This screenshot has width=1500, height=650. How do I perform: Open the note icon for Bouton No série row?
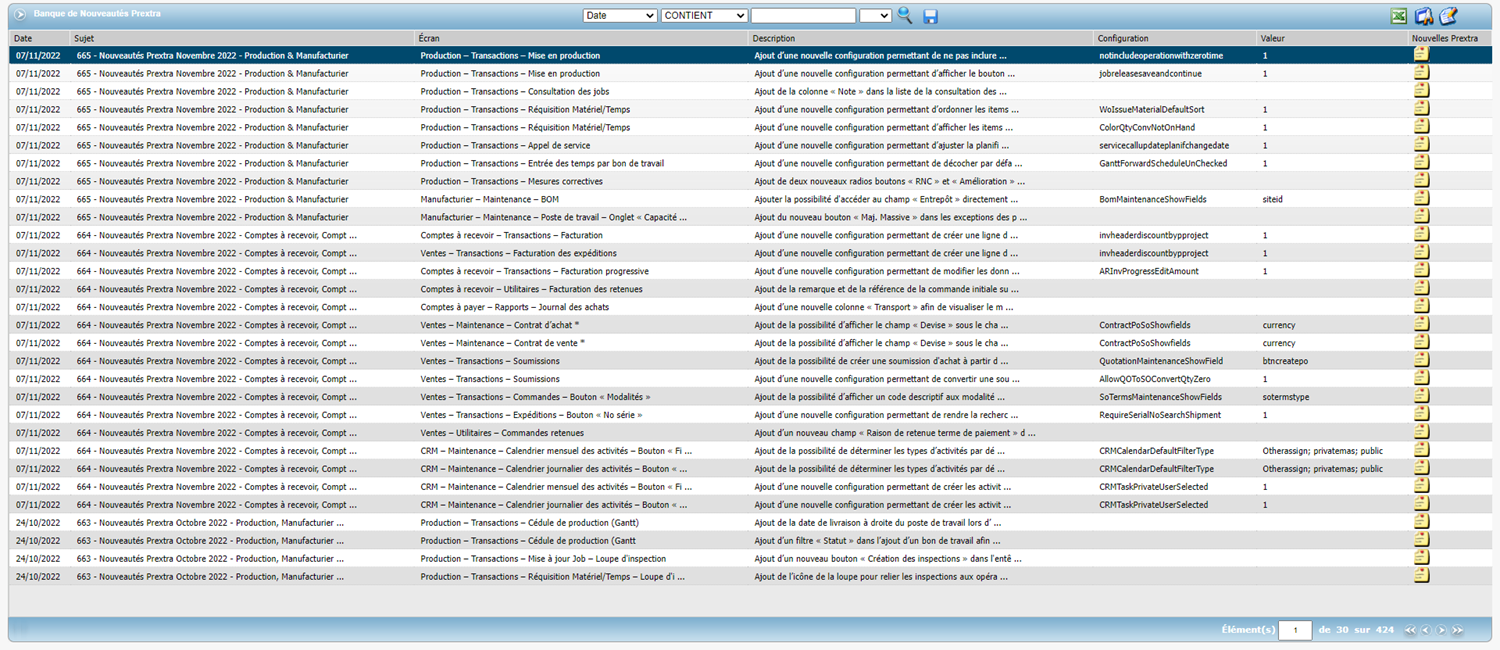click(x=1421, y=415)
